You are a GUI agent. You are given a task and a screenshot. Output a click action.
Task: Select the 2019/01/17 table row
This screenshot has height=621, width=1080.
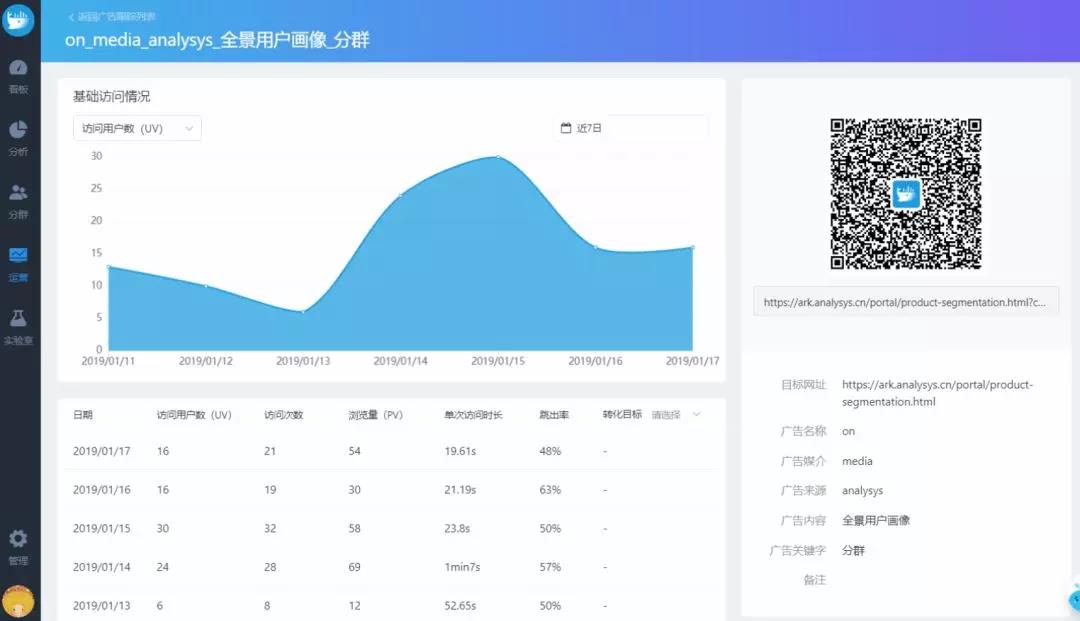tap(391, 451)
